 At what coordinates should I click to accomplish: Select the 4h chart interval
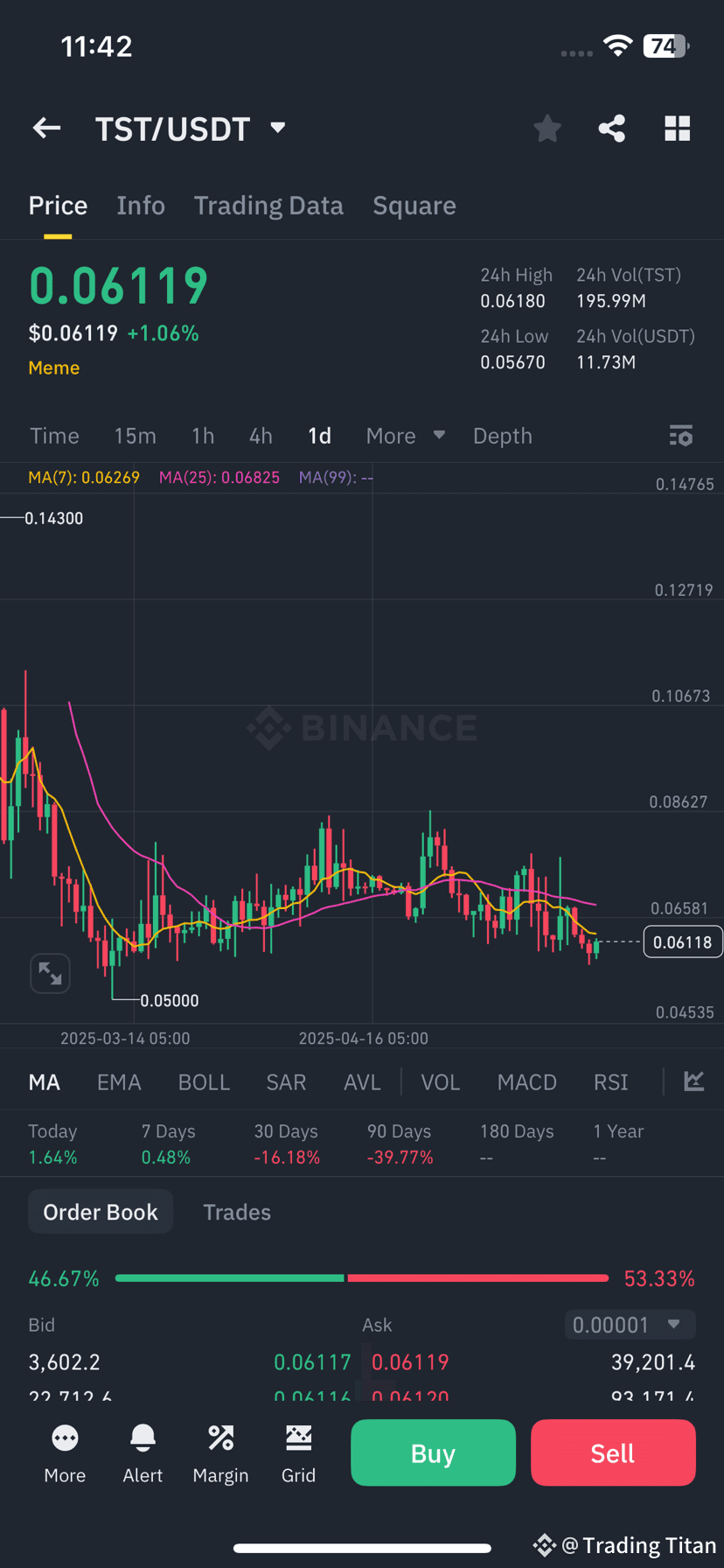pyautogui.click(x=261, y=436)
